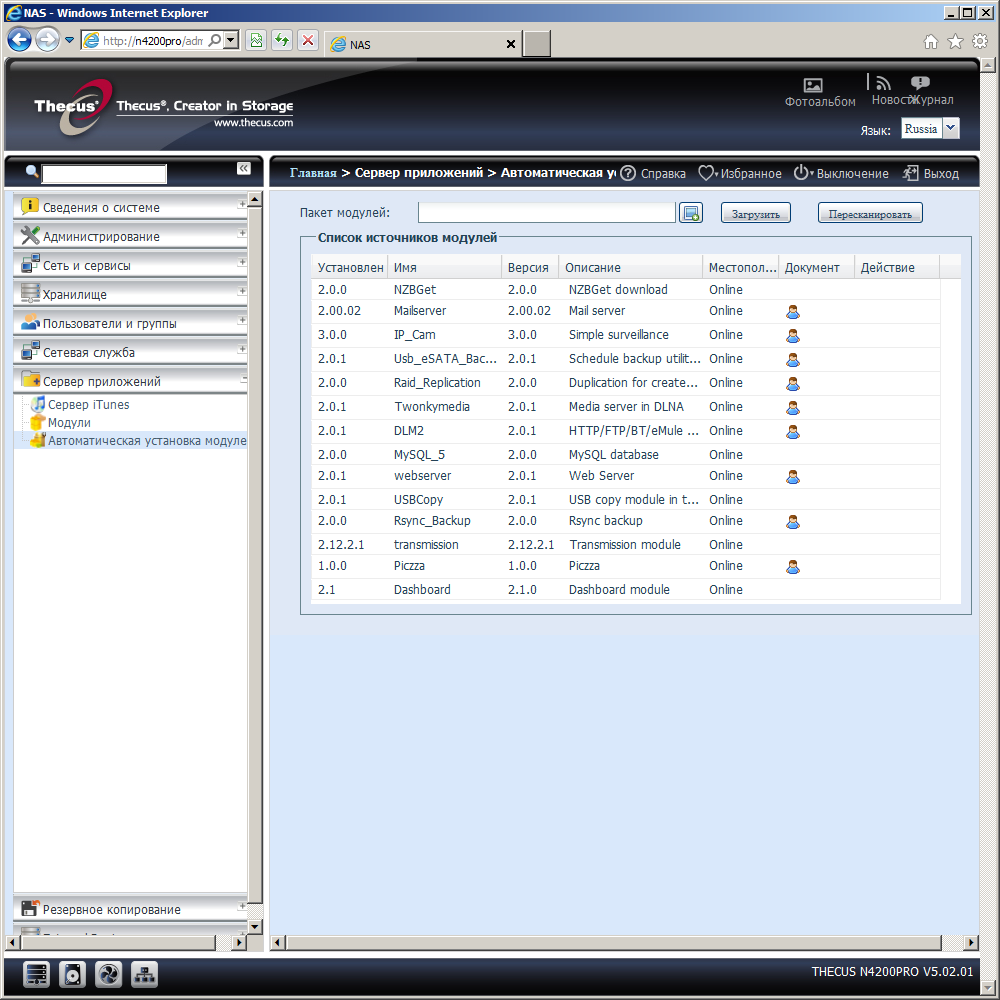Open the Фотоальбом photo album icon

[813, 85]
